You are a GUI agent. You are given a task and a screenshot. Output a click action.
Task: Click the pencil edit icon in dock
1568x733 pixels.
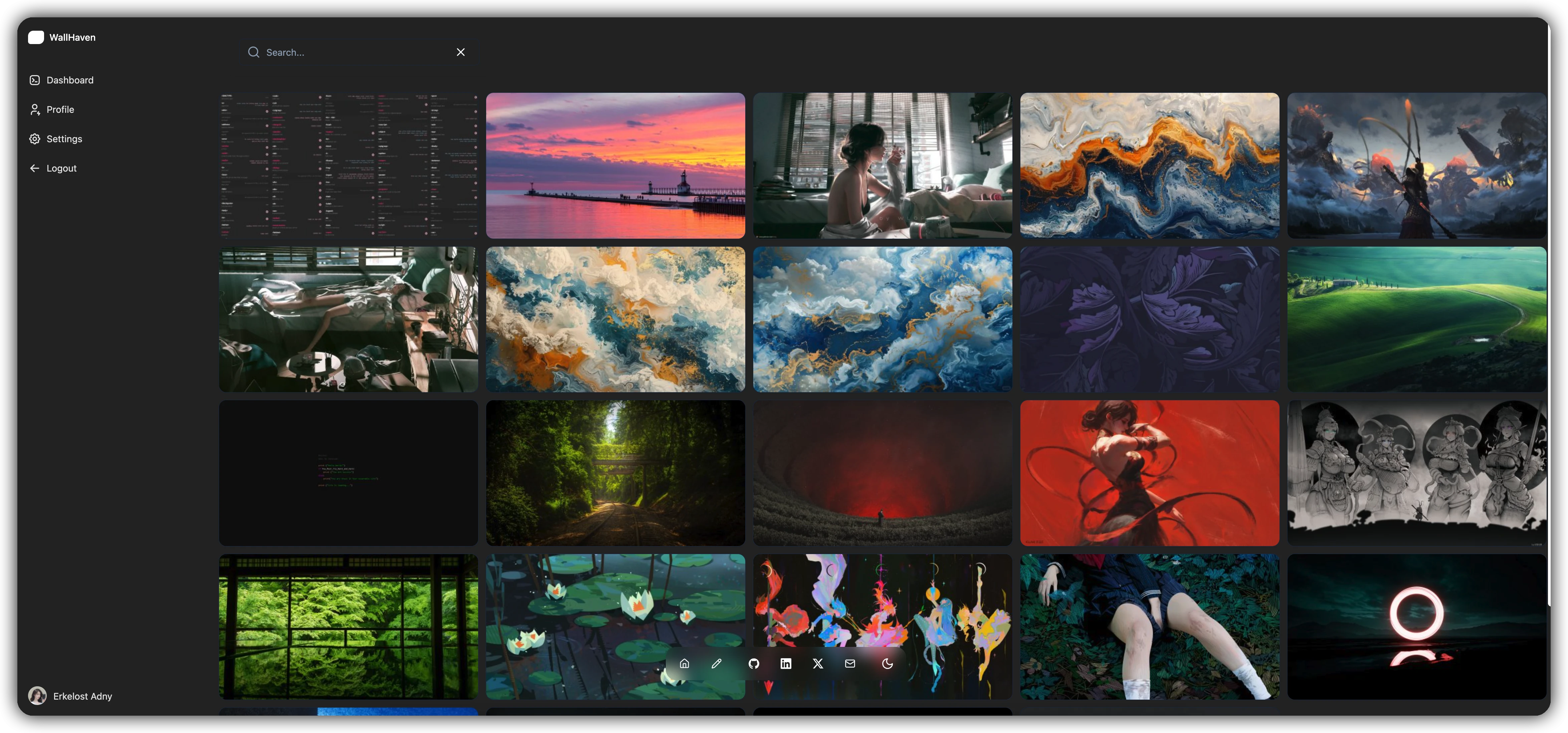(717, 664)
